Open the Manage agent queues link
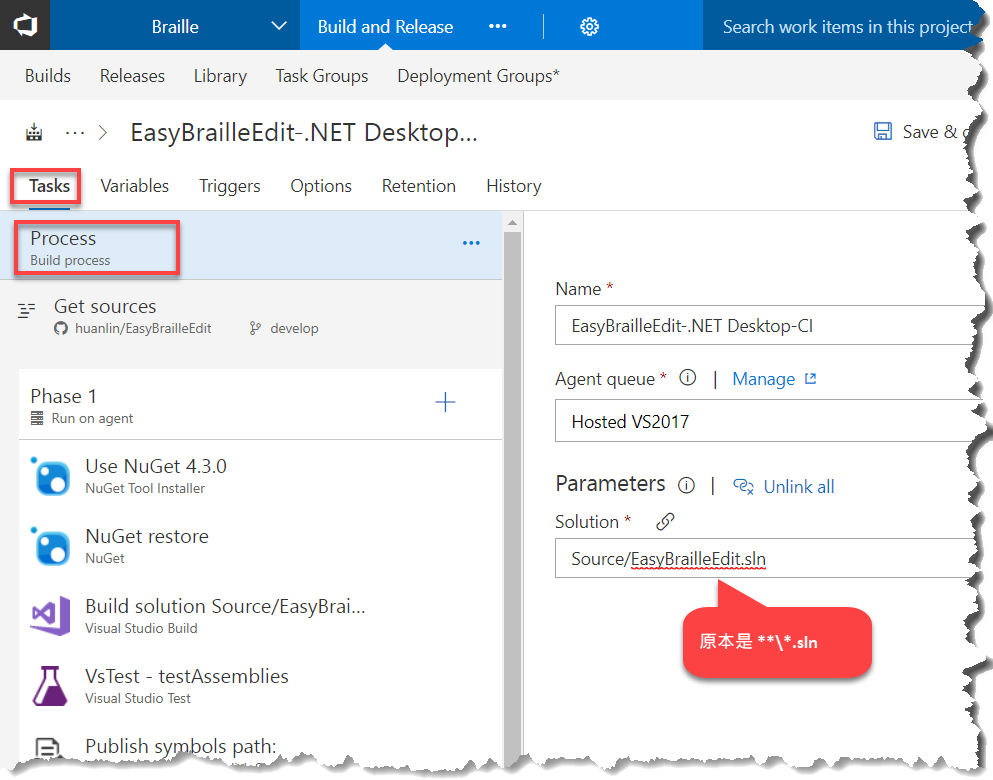The height and width of the screenshot is (780, 993). 763,379
